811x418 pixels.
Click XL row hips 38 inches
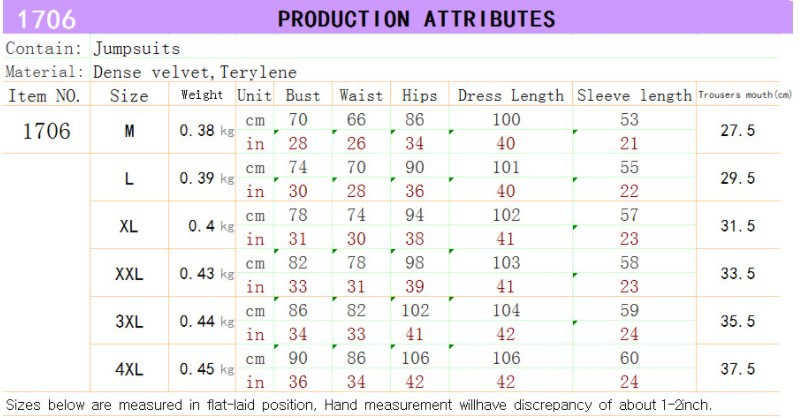coord(415,238)
